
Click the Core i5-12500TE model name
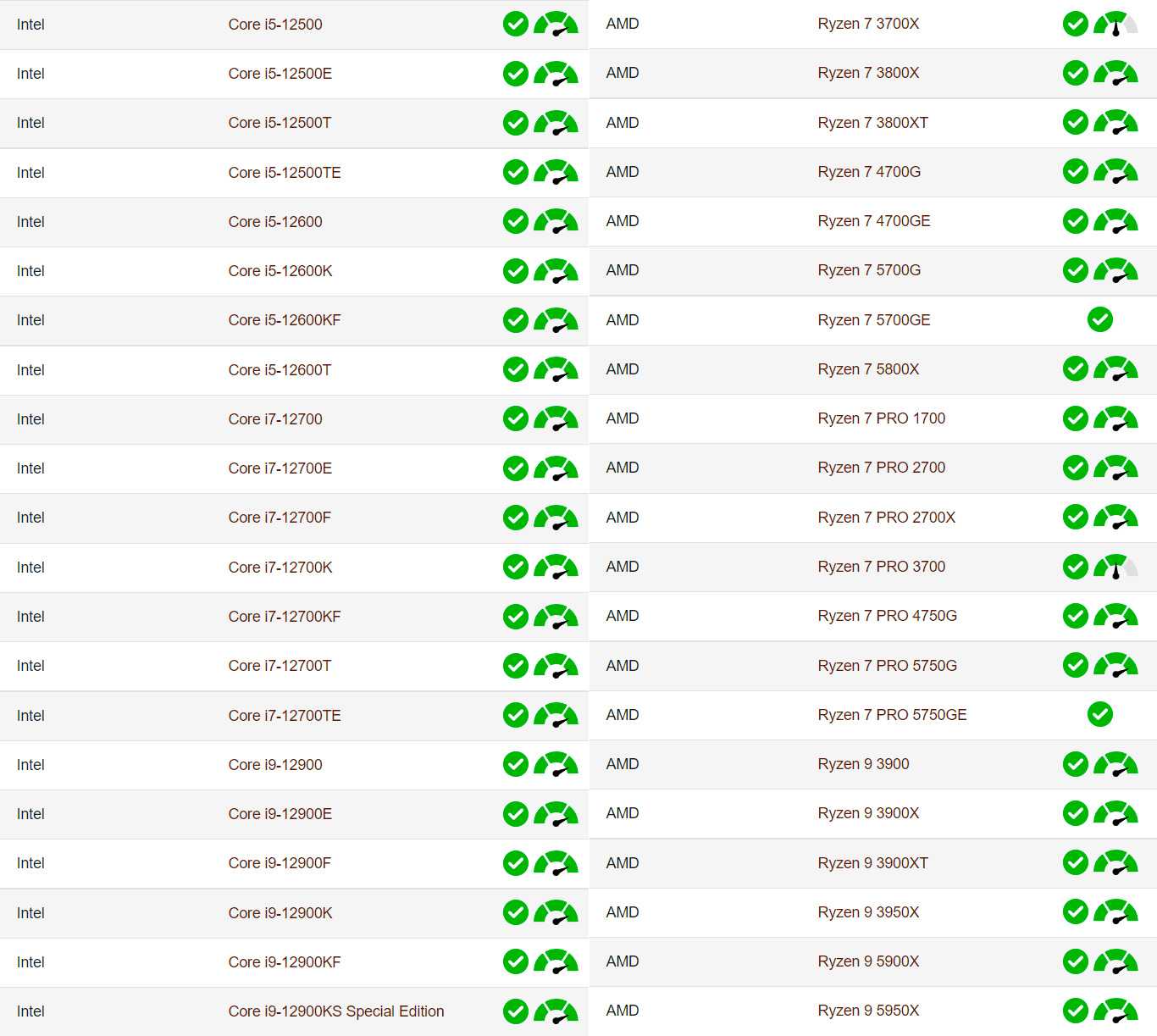click(284, 173)
